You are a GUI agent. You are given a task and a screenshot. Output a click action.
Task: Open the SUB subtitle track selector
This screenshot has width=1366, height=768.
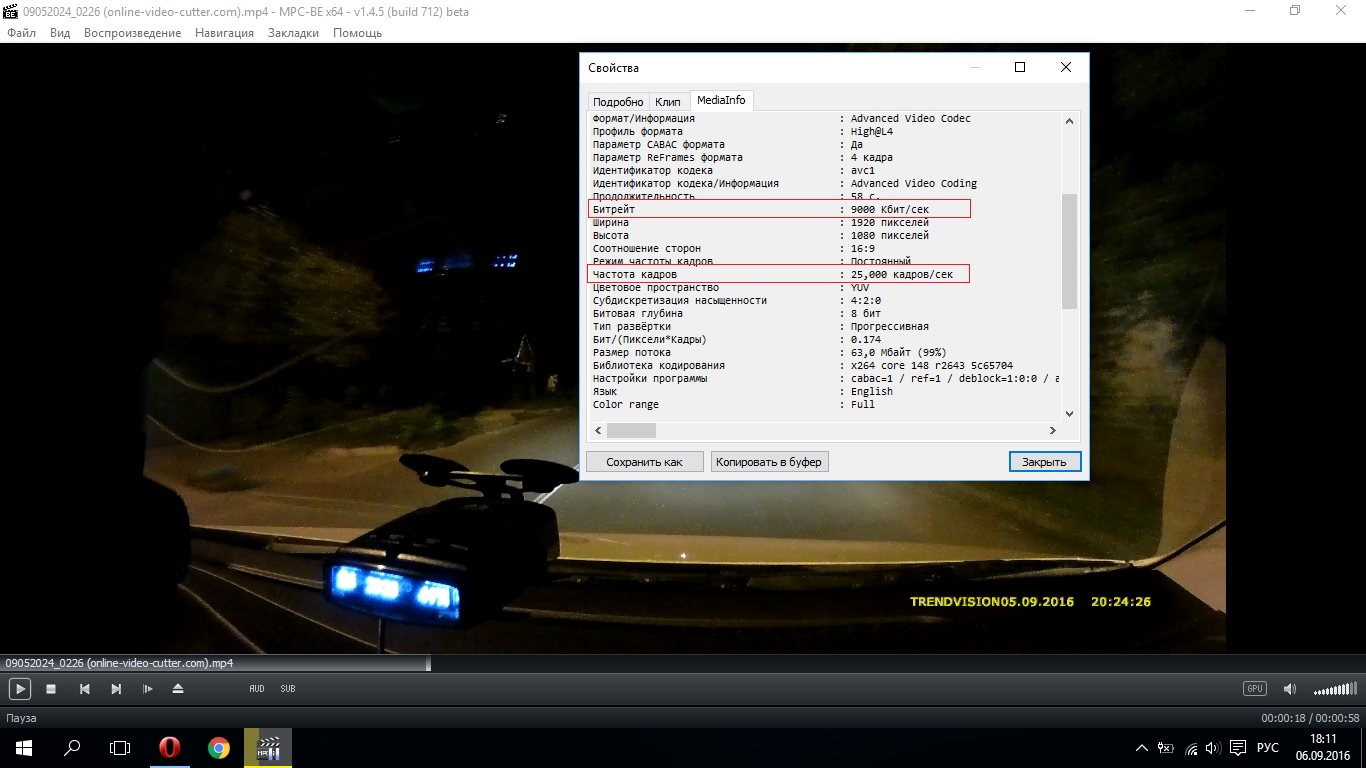(288, 689)
